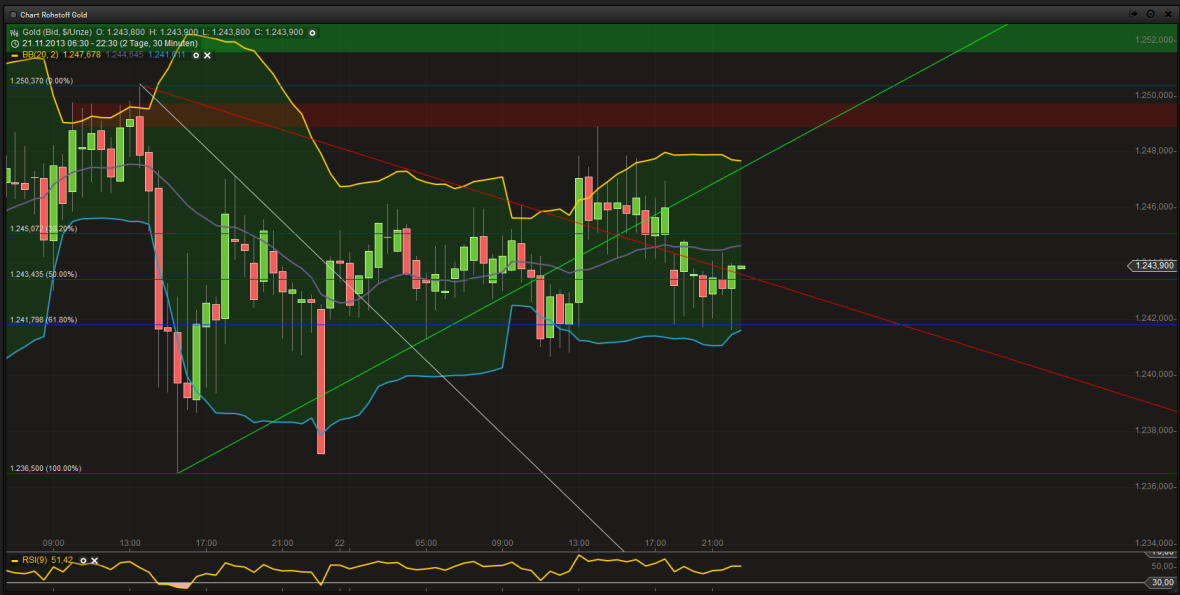1180x595 pixels.
Task: Open the chart window options gear top right
Action: coord(1148,13)
